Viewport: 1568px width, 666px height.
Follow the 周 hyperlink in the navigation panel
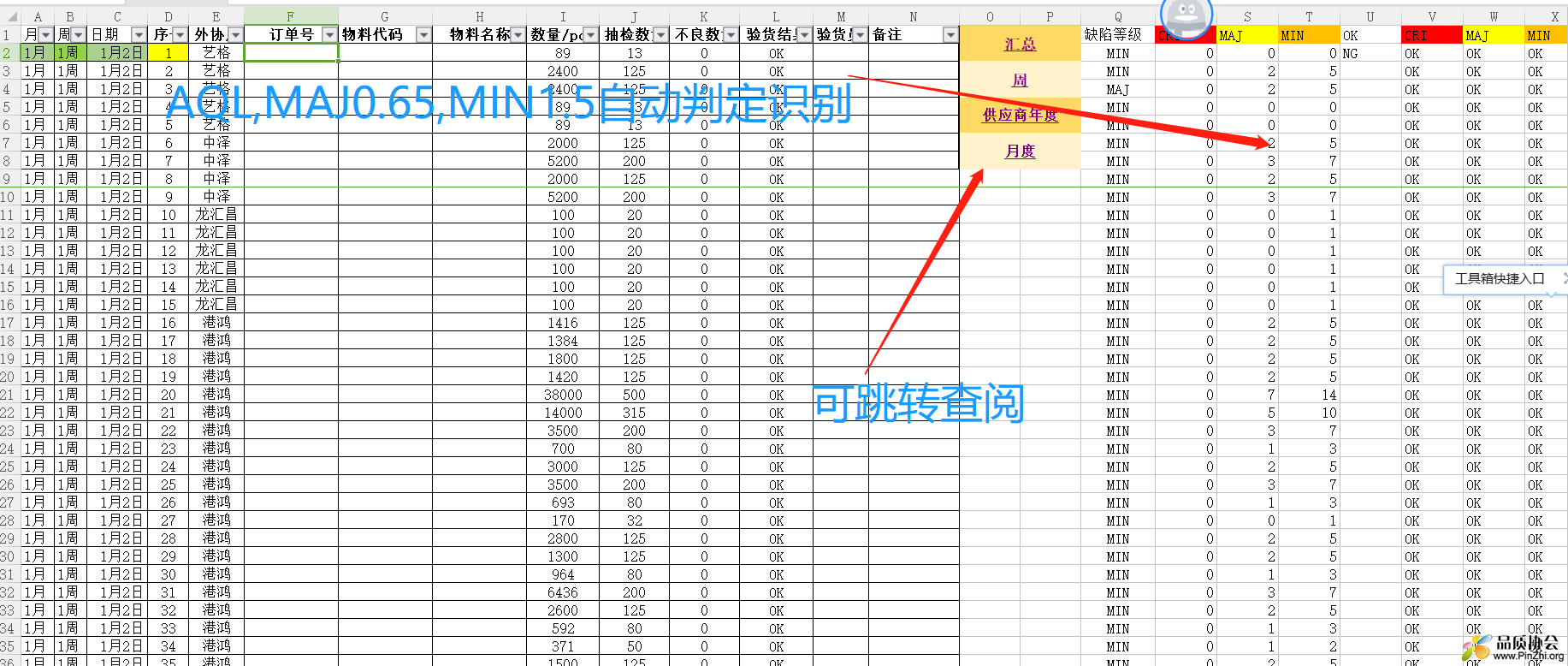1020,80
